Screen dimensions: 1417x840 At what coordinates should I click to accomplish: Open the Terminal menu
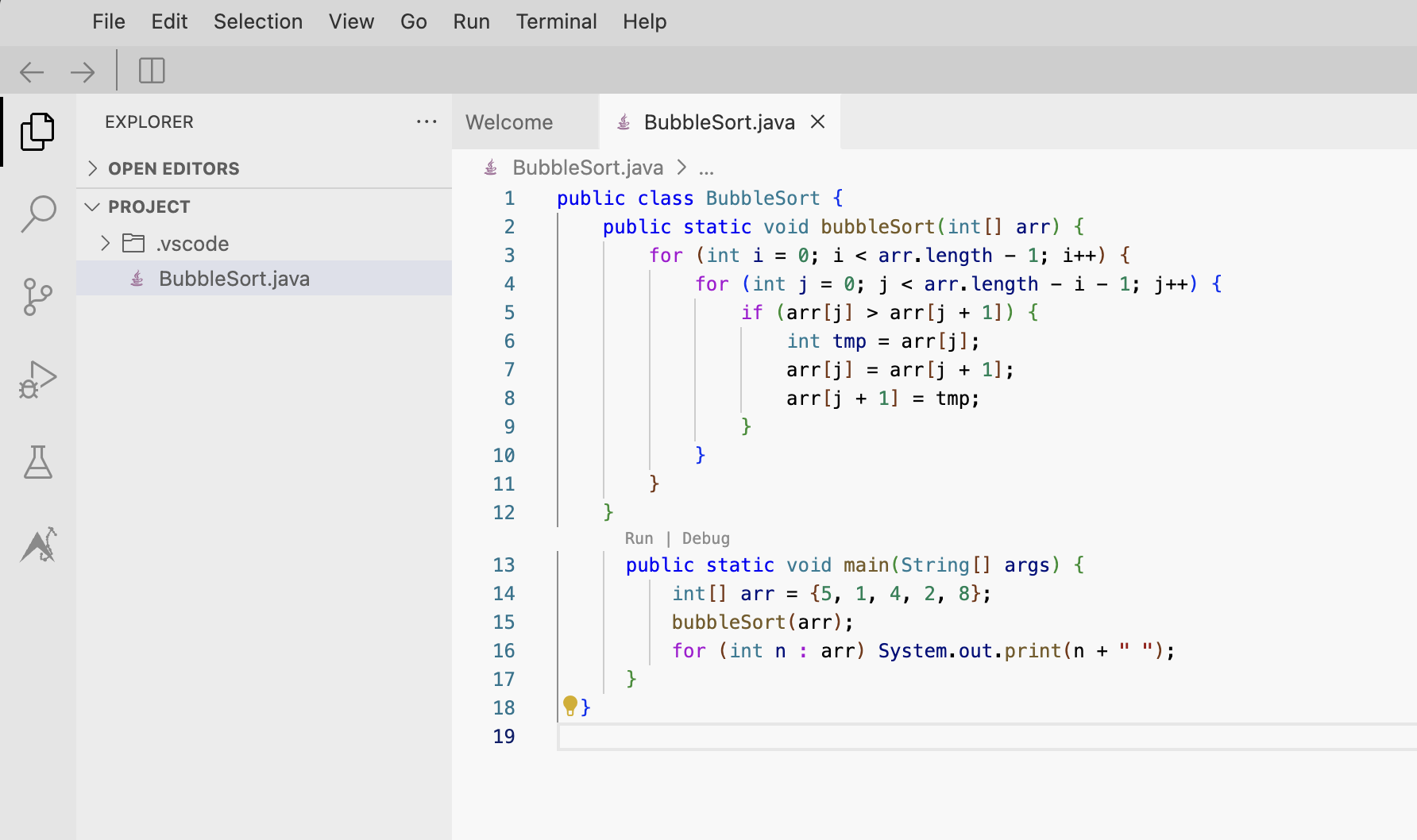(x=557, y=21)
